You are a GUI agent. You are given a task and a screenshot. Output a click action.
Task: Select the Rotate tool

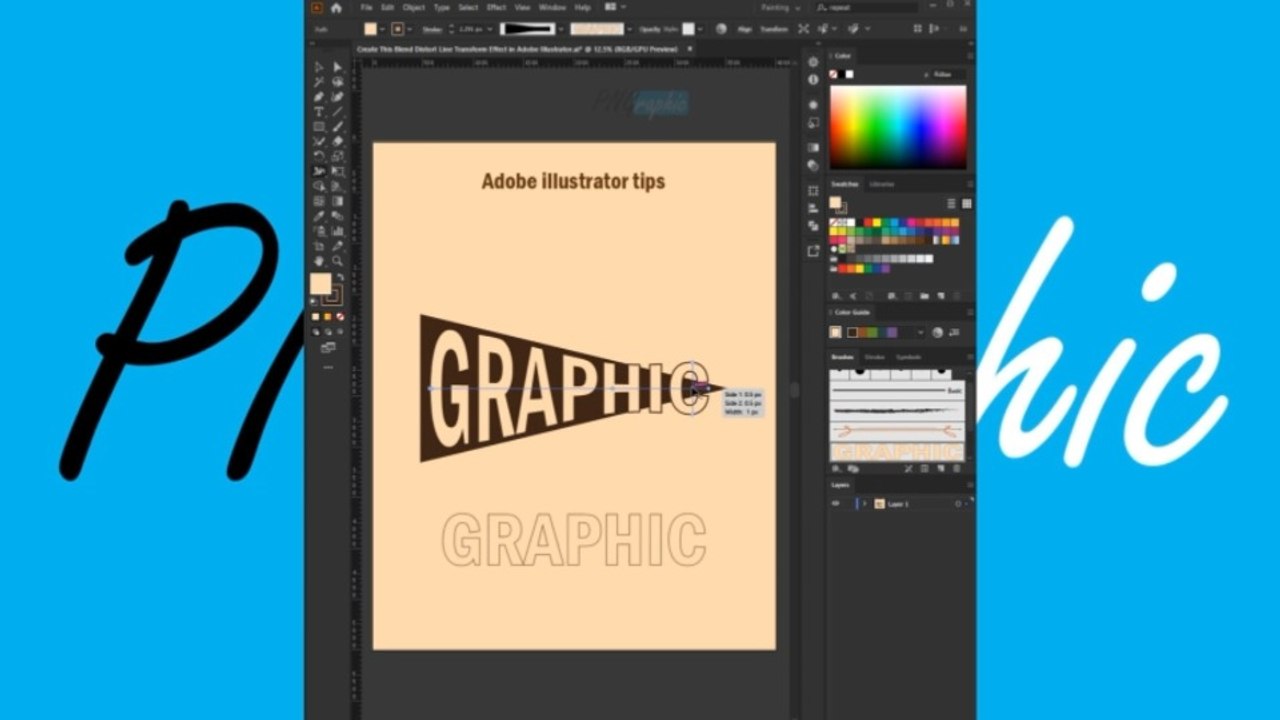tap(319, 156)
